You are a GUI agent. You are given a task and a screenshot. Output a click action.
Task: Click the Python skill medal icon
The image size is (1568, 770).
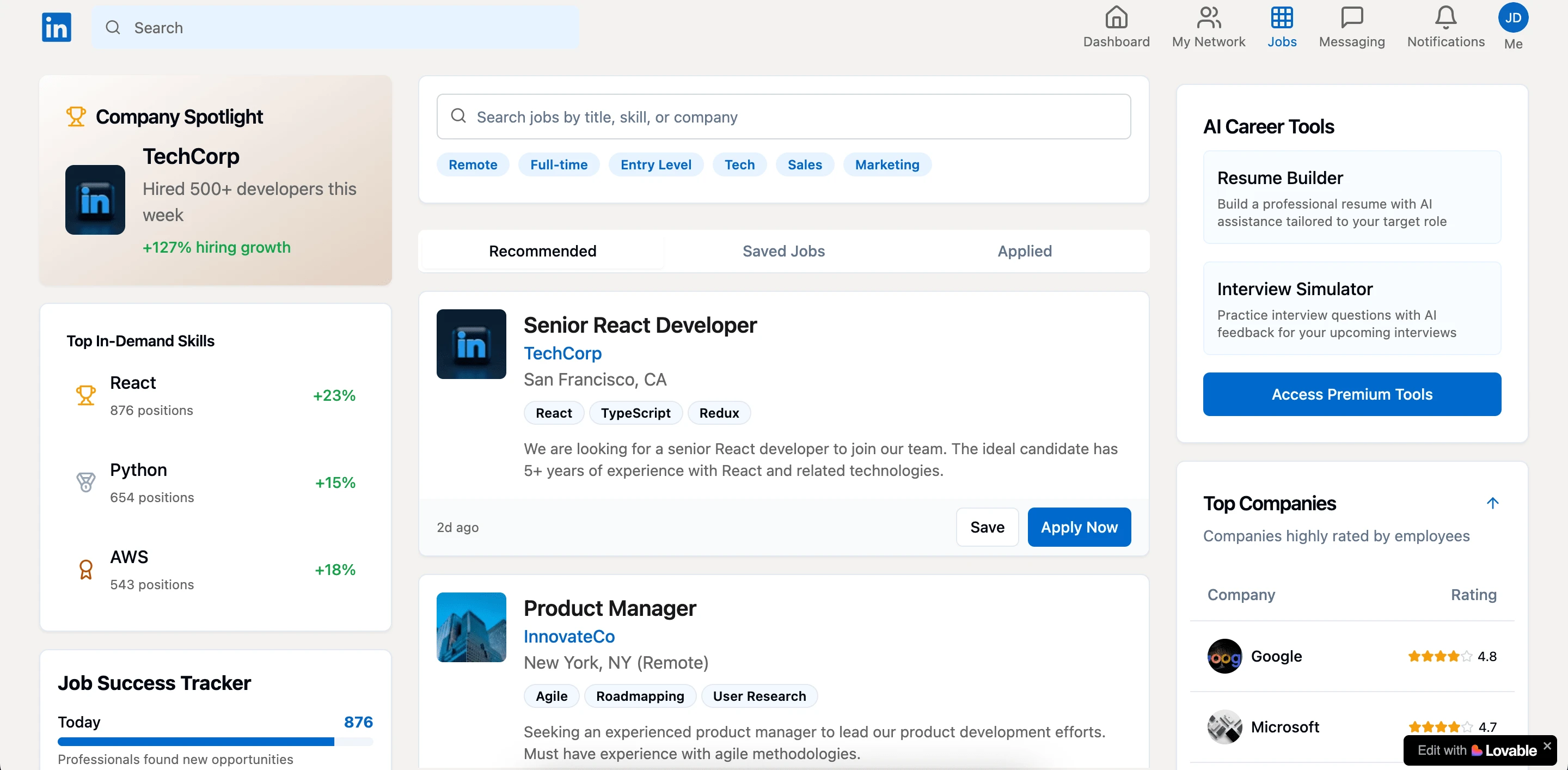coord(86,482)
